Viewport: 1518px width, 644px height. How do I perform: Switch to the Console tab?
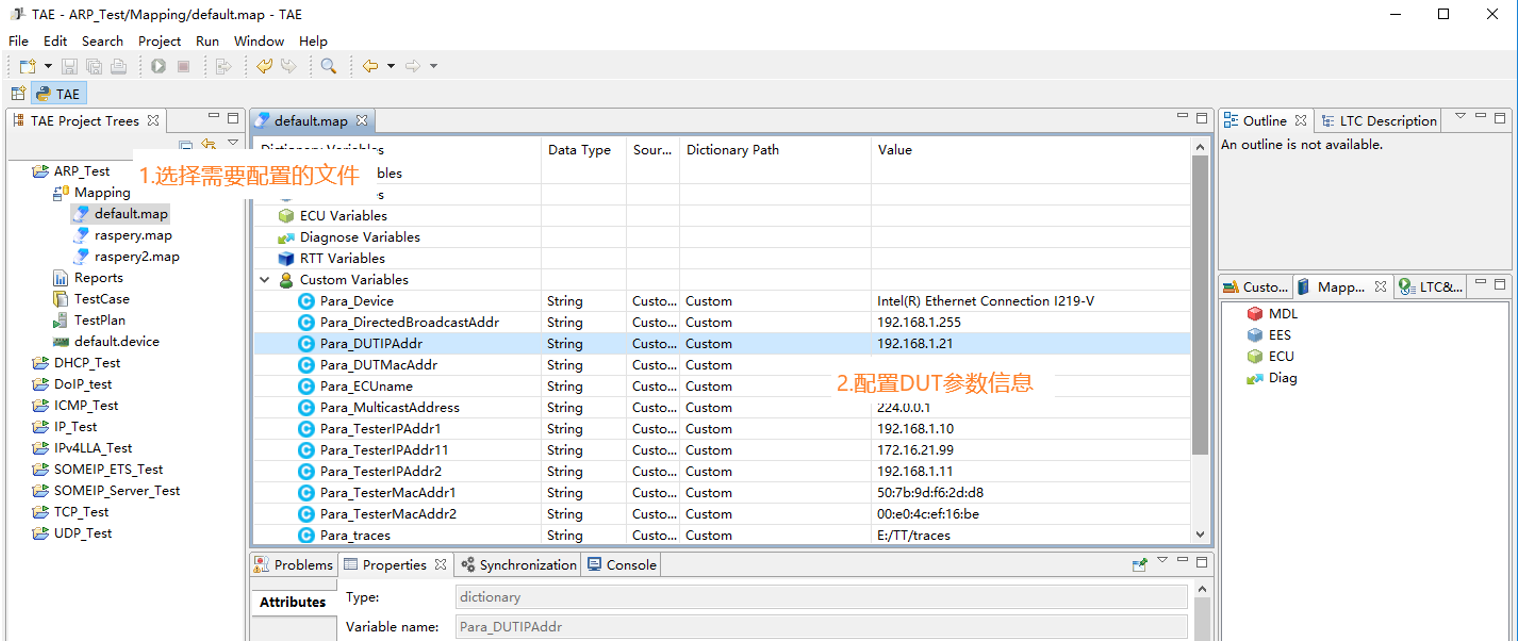click(x=622, y=565)
